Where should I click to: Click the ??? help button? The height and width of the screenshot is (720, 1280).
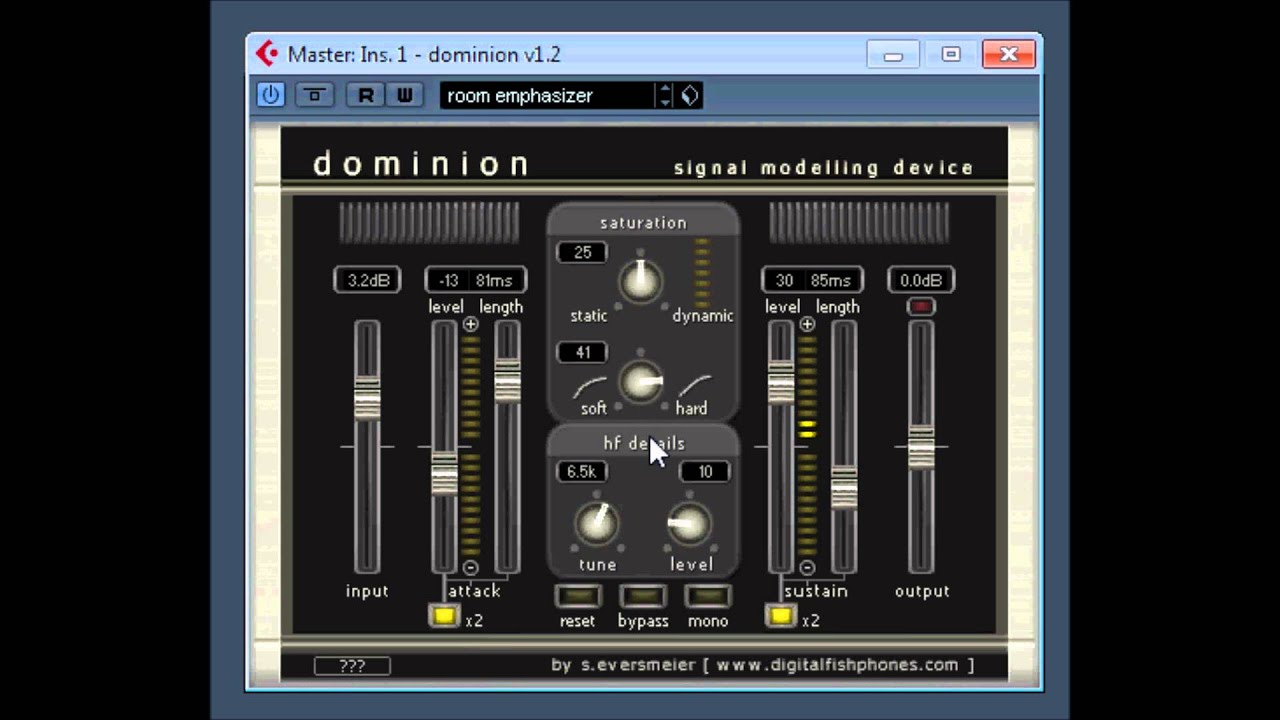pyautogui.click(x=352, y=666)
